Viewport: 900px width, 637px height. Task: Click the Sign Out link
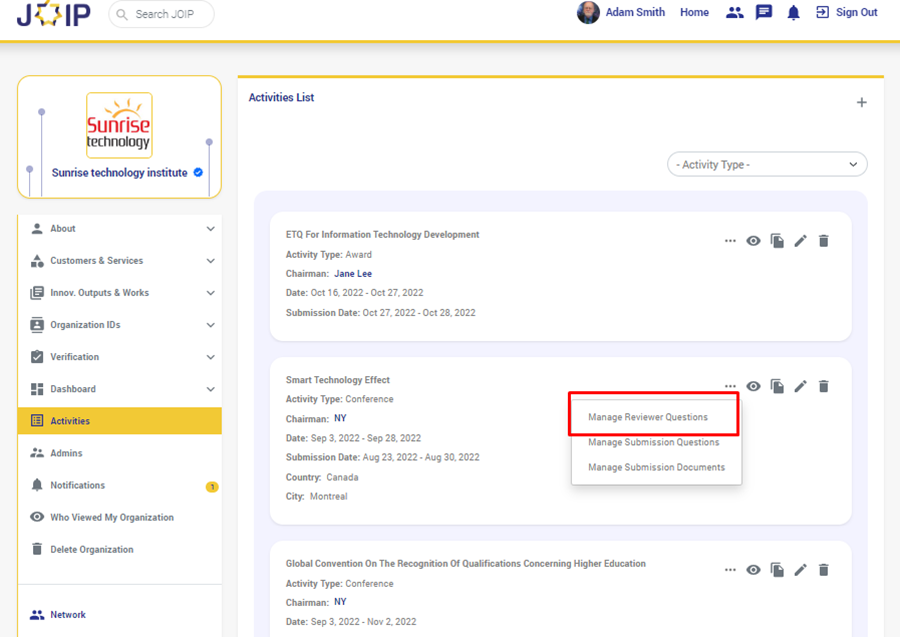click(x=847, y=13)
